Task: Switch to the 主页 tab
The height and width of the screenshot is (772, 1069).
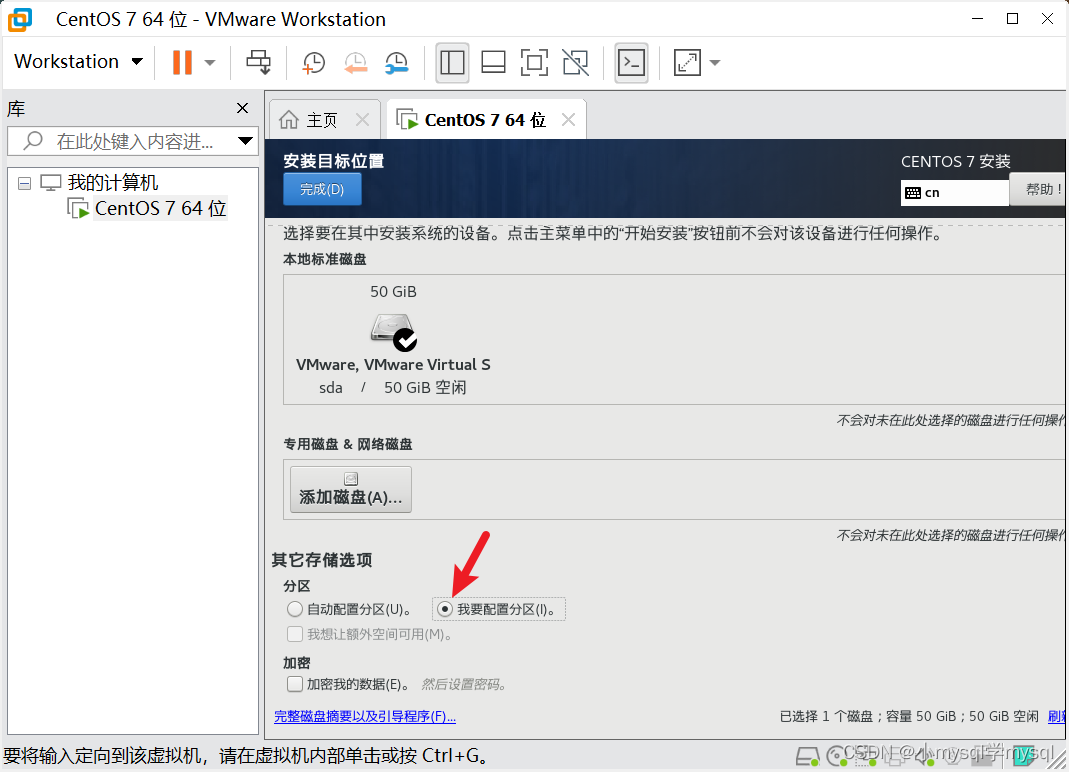Action: [x=324, y=118]
